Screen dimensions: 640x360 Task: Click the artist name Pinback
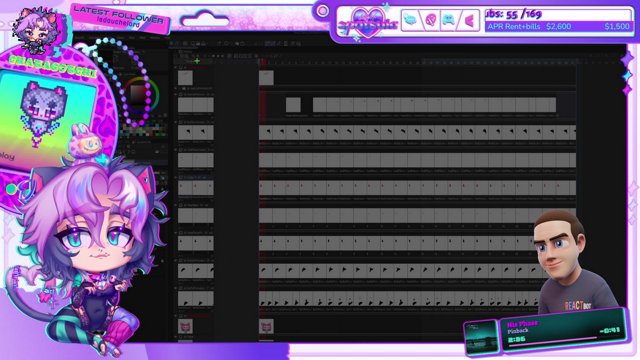click(x=518, y=331)
